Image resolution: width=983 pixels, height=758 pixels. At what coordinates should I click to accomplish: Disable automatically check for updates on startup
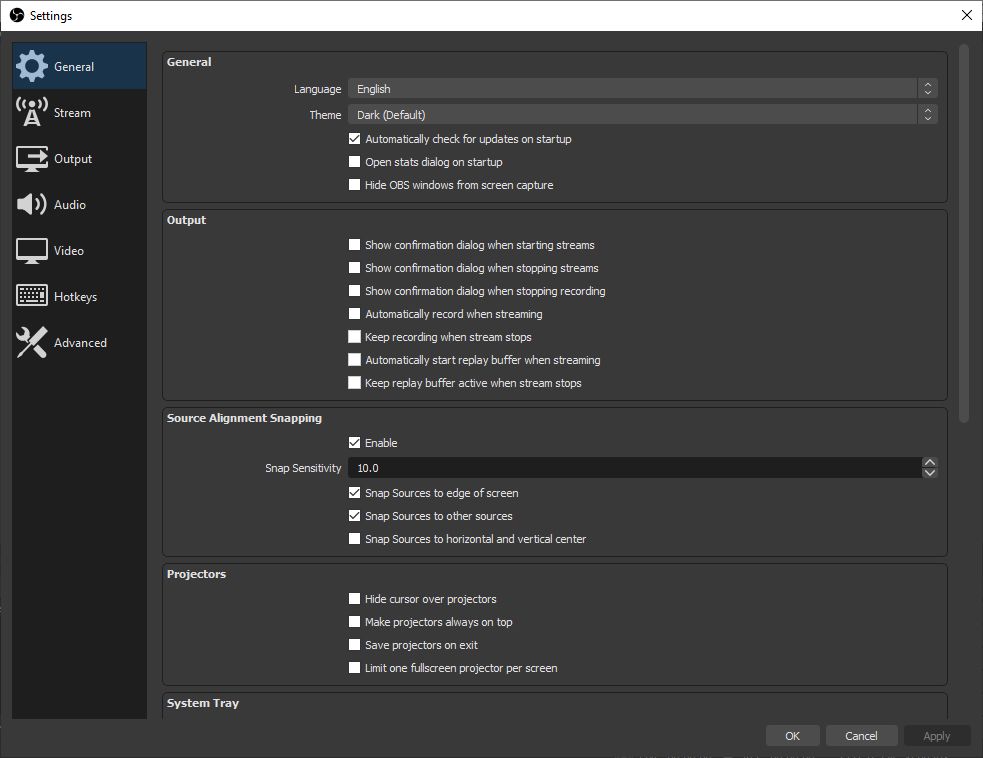coord(354,139)
